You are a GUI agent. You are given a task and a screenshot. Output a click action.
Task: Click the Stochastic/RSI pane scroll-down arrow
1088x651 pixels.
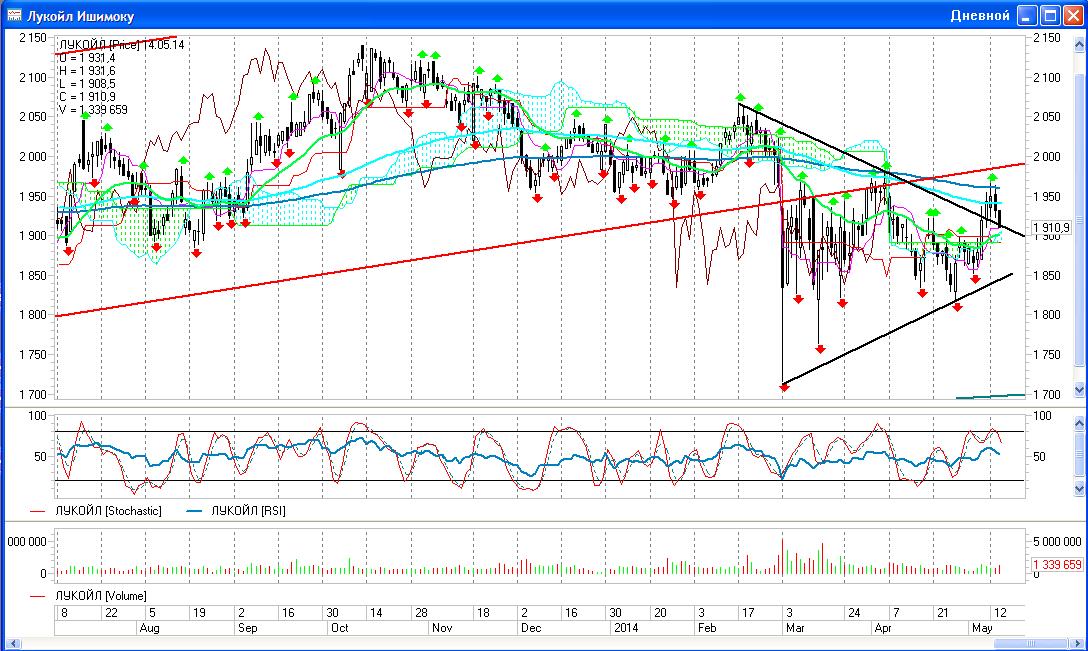coord(1080,489)
